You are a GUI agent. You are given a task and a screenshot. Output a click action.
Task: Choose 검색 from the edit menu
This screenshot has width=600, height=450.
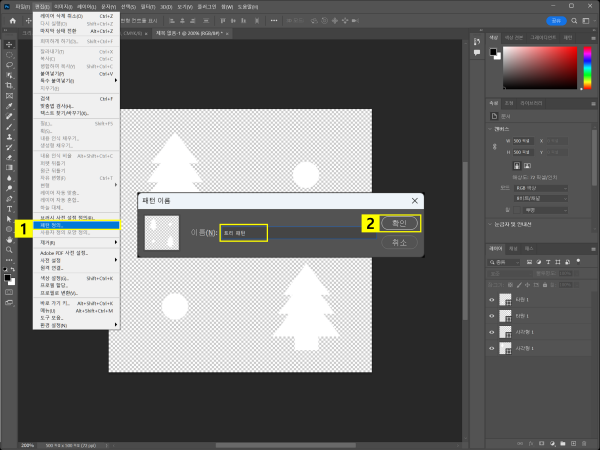77,99
